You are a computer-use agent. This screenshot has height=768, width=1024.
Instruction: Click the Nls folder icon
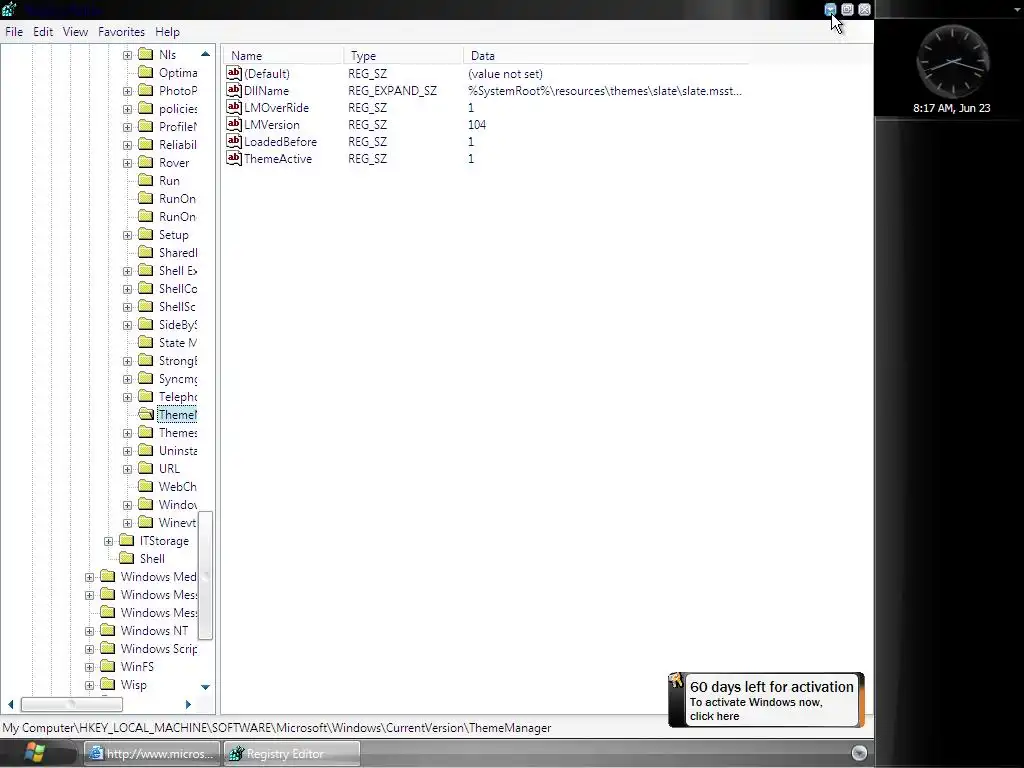pyautogui.click(x=146, y=54)
